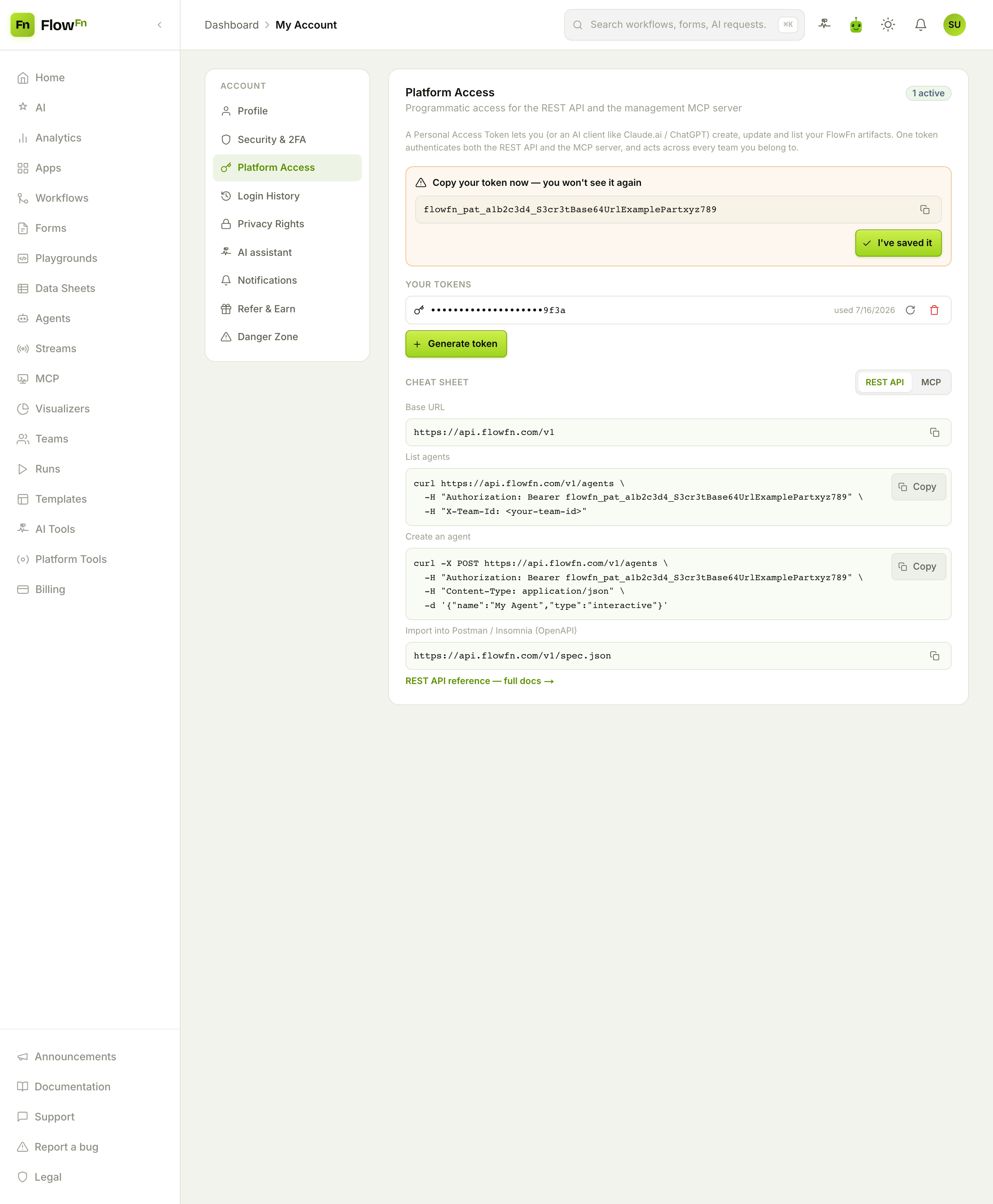The image size is (993, 1204).
Task: Copy the List agents curl snippet
Action: click(918, 487)
